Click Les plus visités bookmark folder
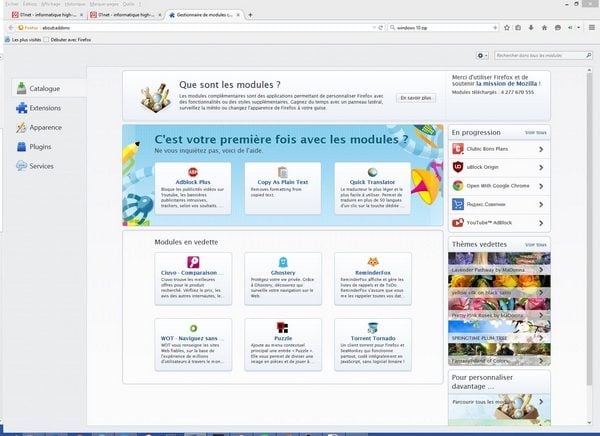The height and width of the screenshot is (436, 600). pyautogui.click(x=23, y=40)
